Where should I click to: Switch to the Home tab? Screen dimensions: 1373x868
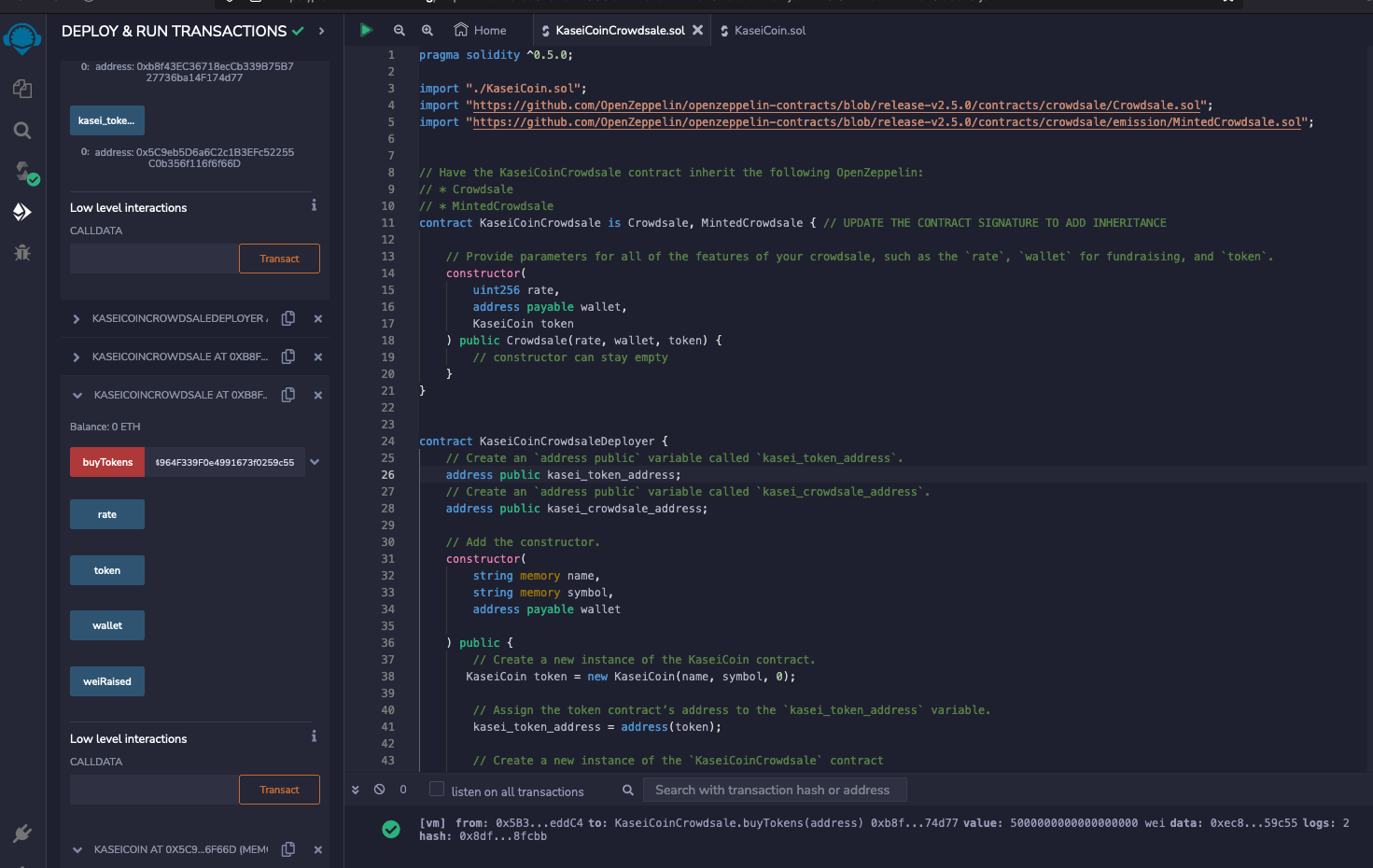[480, 30]
